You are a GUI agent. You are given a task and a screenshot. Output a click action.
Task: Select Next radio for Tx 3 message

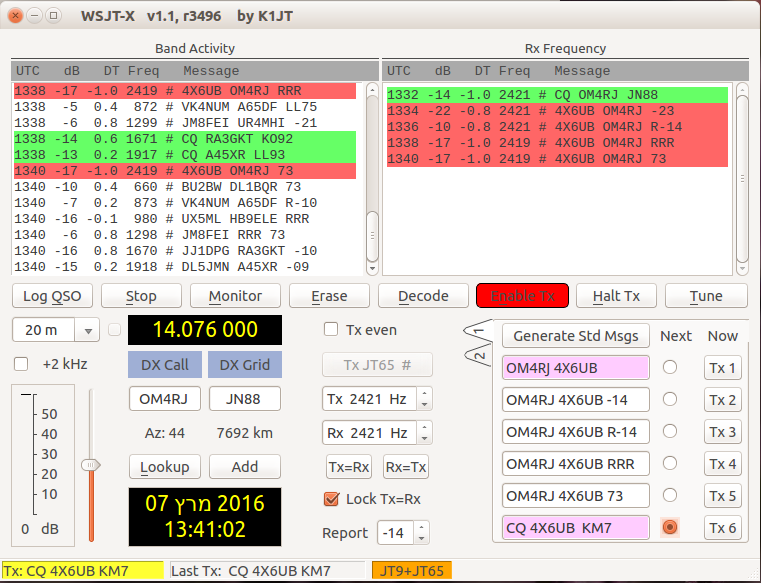coord(670,431)
